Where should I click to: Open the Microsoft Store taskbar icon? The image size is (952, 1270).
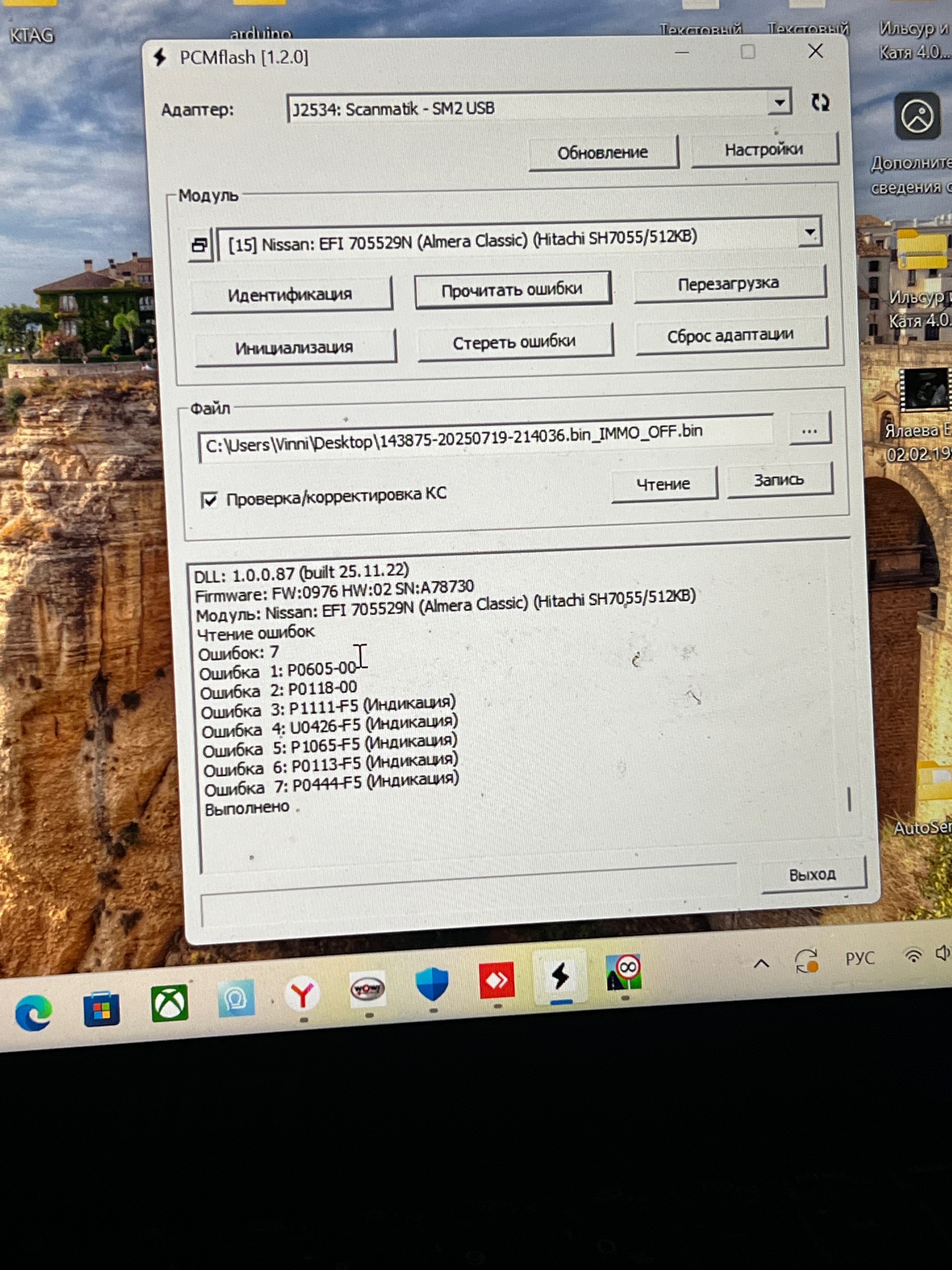click(102, 1009)
